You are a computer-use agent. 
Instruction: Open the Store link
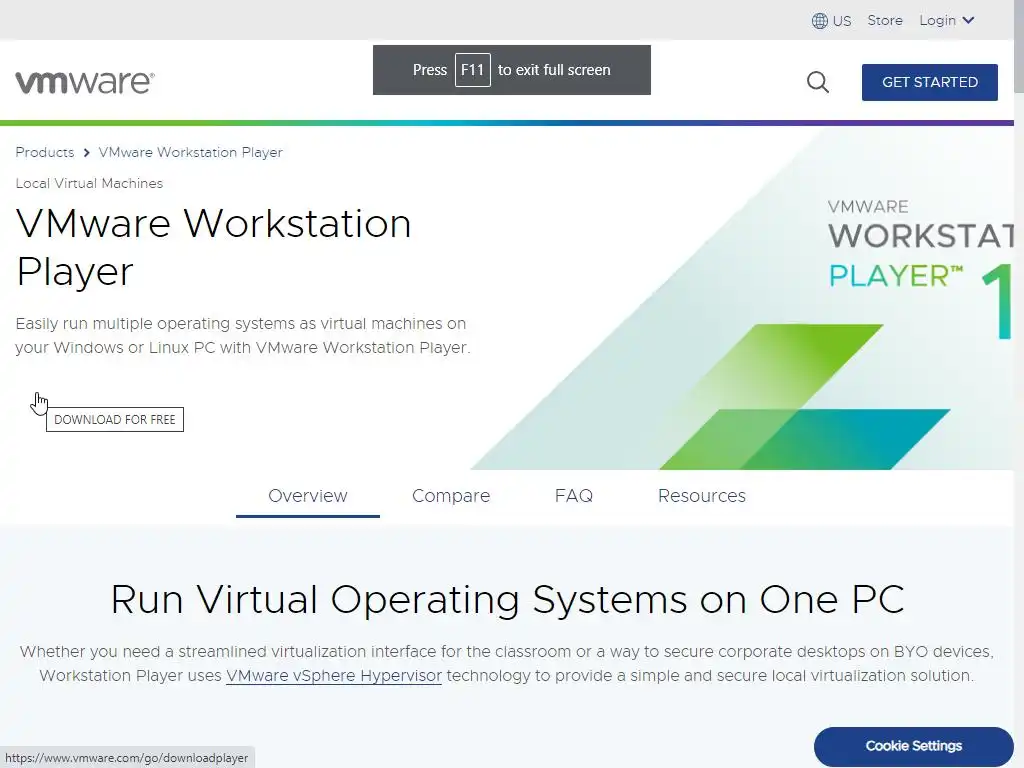(885, 21)
